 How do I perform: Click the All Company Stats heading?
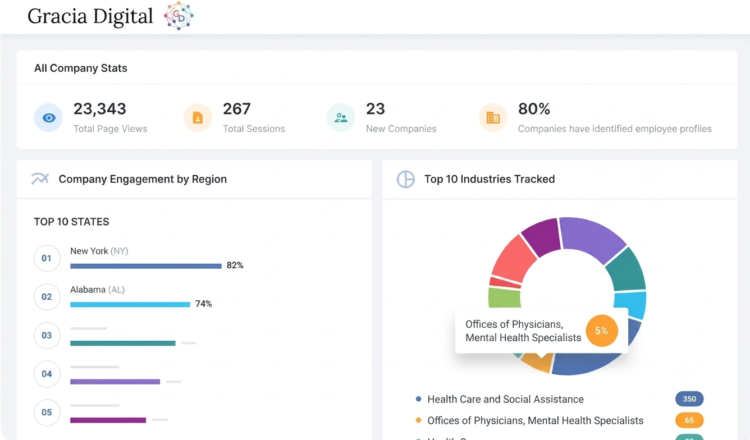pos(80,68)
